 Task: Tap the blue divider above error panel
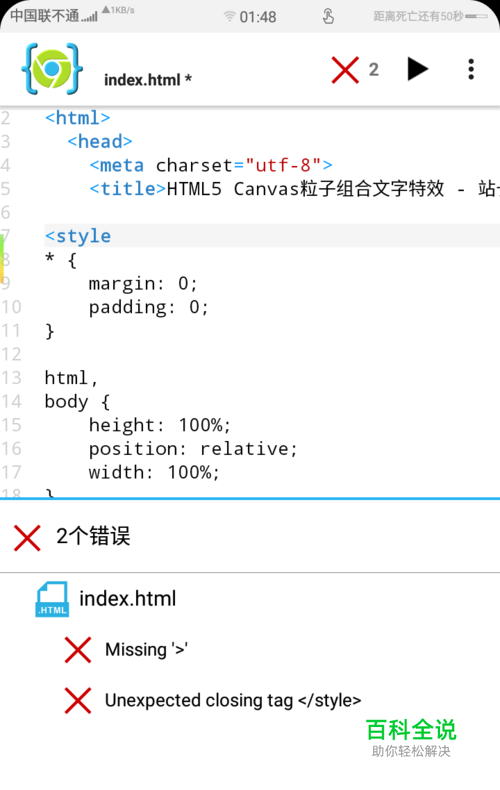(x=250, y=499)
